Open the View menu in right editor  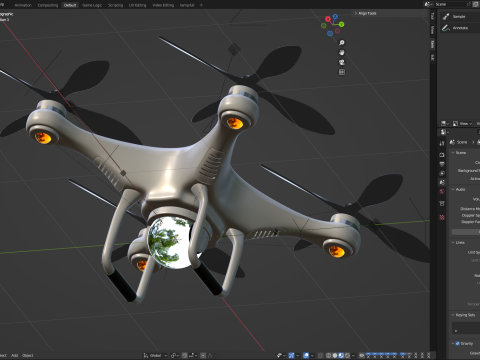click(x=465, y=124)
